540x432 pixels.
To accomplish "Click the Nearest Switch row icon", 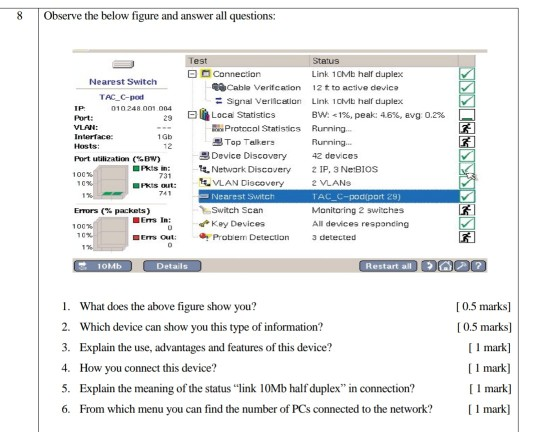I will pos(204,196).
